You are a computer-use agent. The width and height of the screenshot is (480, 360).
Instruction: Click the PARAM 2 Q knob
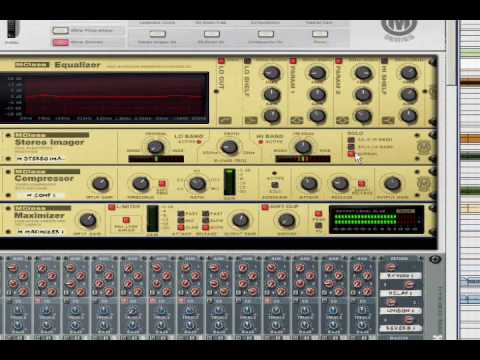click(x=363, y=116)
